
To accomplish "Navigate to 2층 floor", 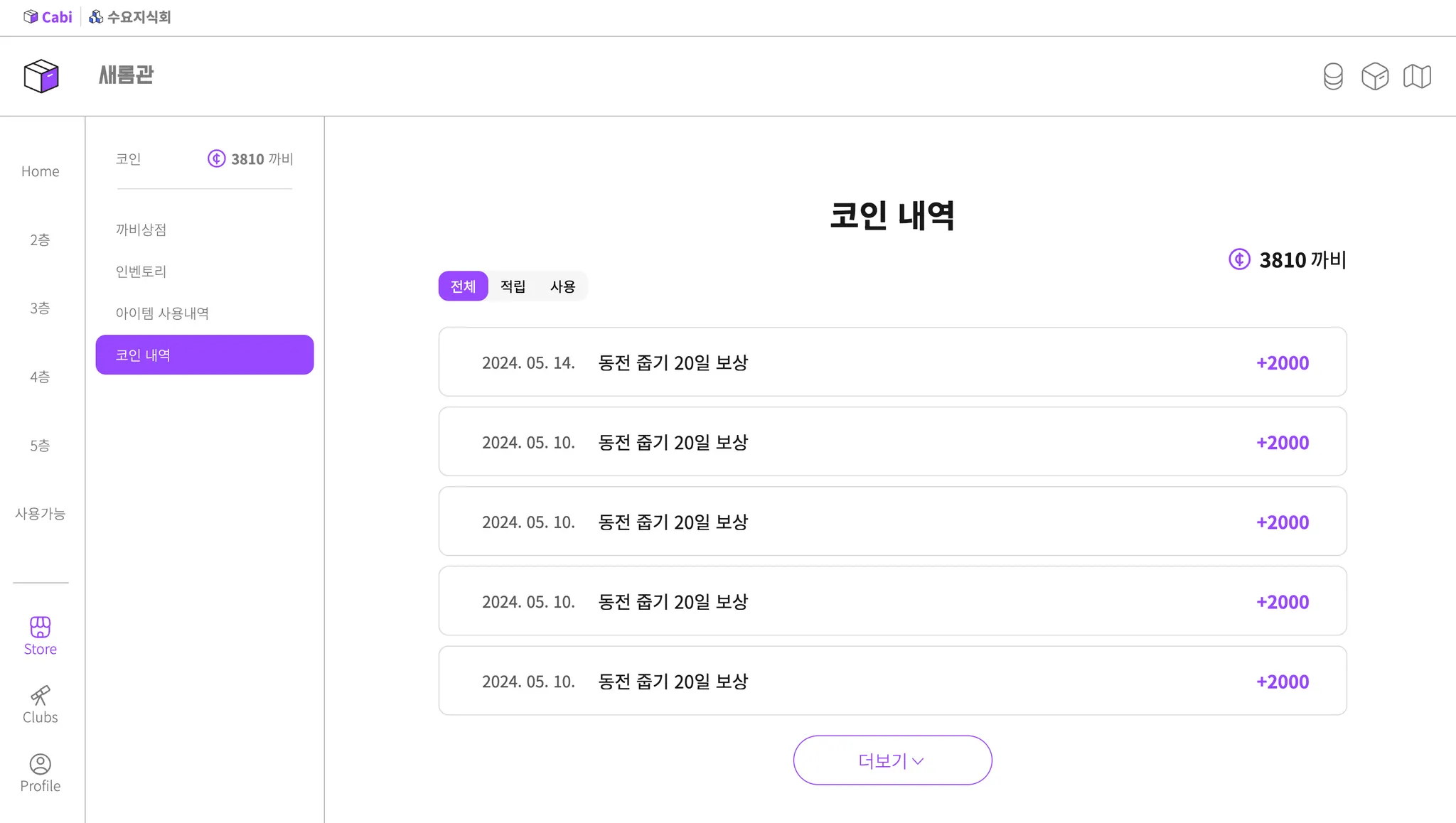I will [41, 240].
